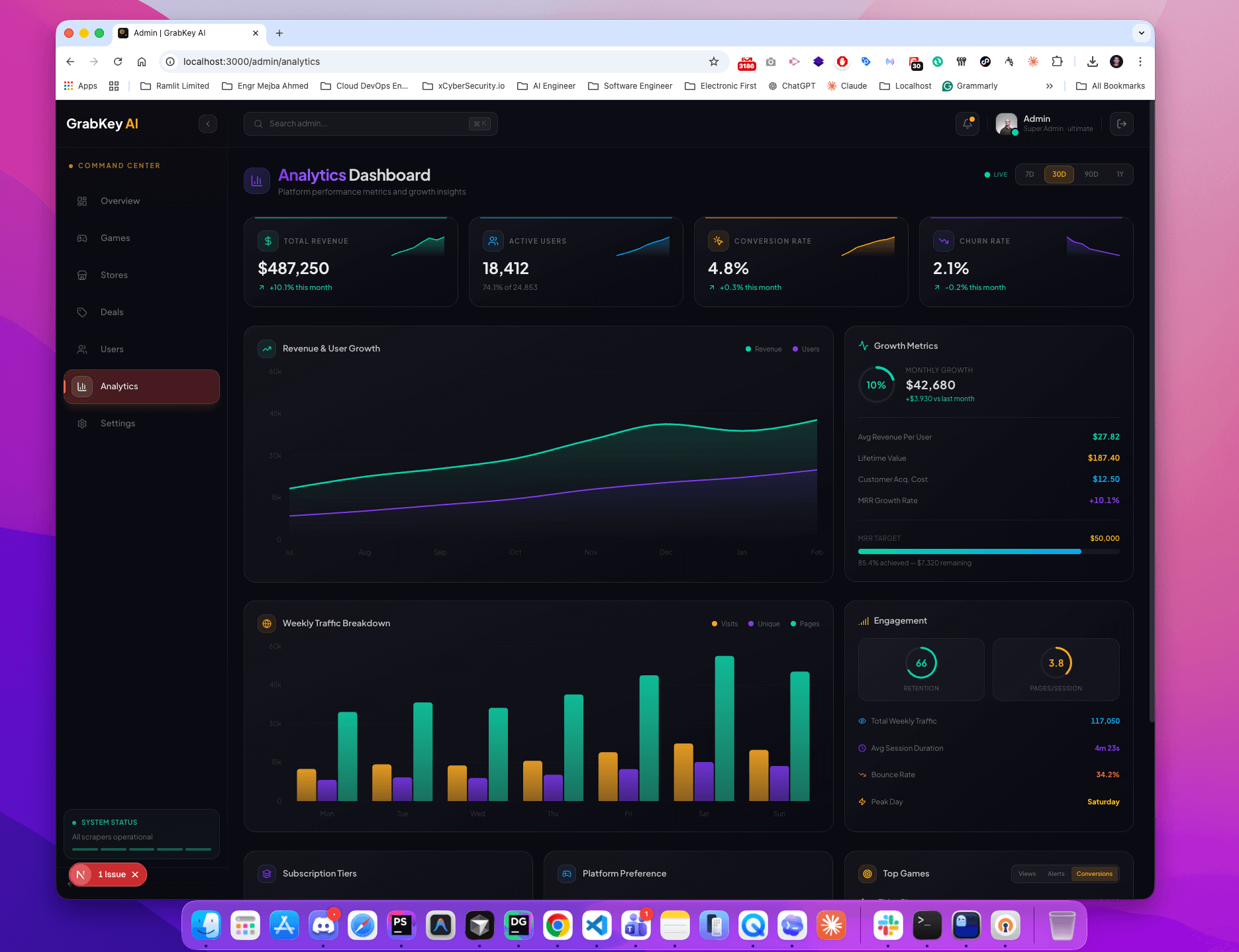Open Settings from the sidebar gear icon
Image resolution: width=1239 pixels, height=952 pixels.
coord(82,423)
